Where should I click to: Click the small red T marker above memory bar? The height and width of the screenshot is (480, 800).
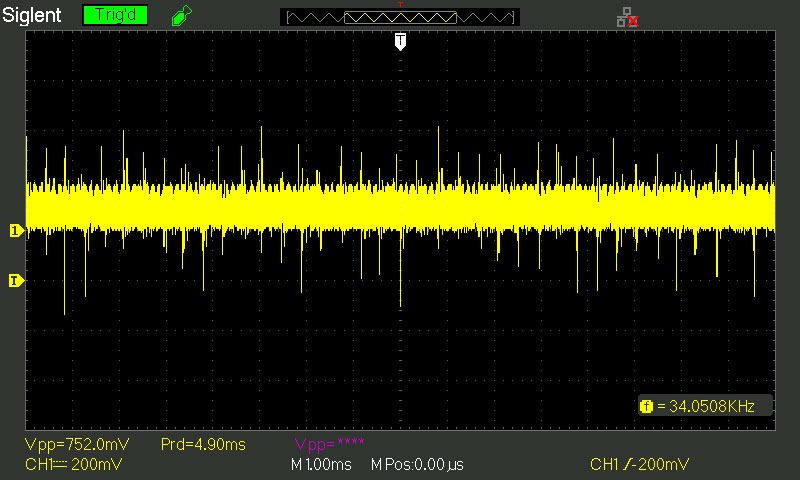401,5
